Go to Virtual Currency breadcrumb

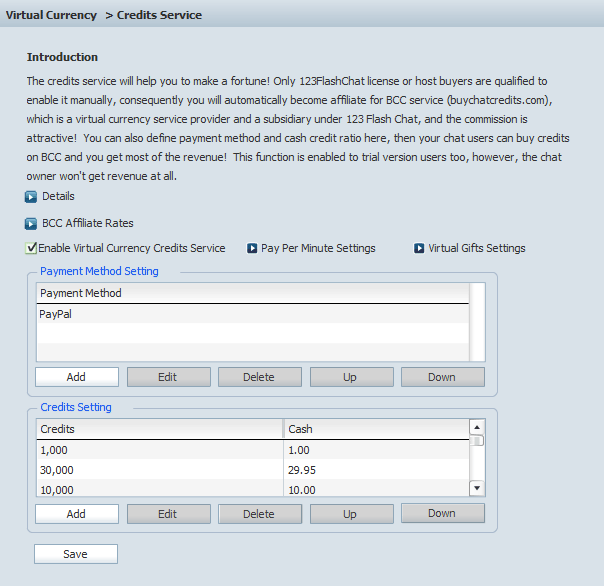tap(51, 15)
